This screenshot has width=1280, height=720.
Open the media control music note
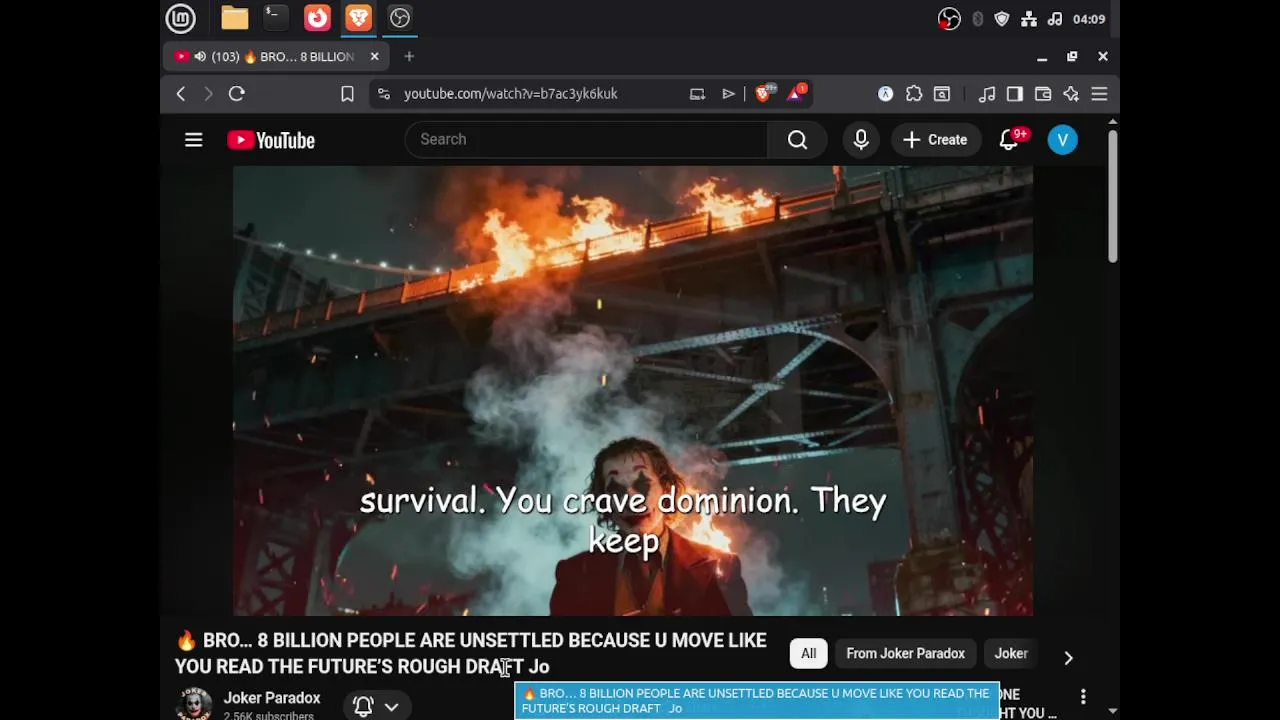coord(987,94)
